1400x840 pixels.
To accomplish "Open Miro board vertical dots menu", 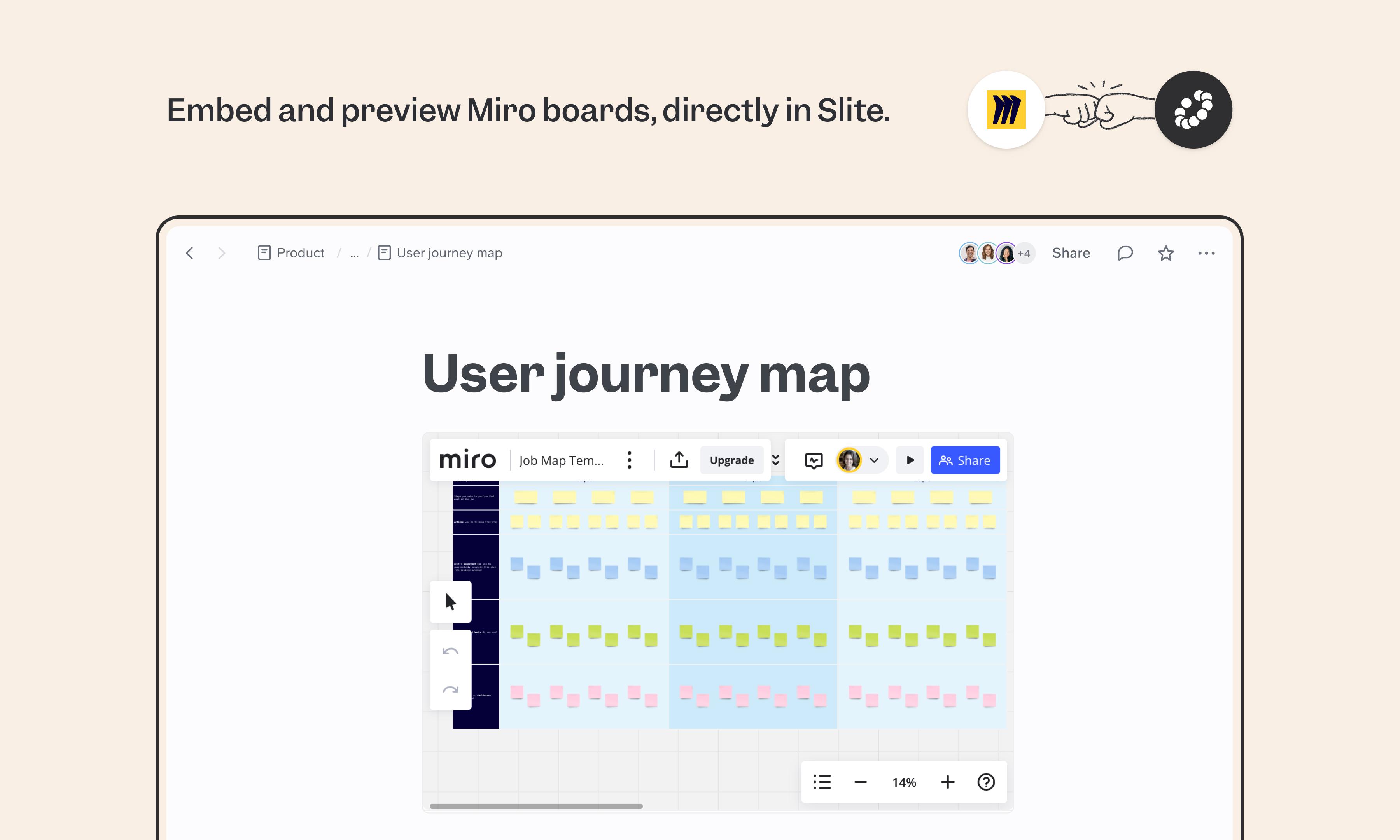I will tap(629, 460).
